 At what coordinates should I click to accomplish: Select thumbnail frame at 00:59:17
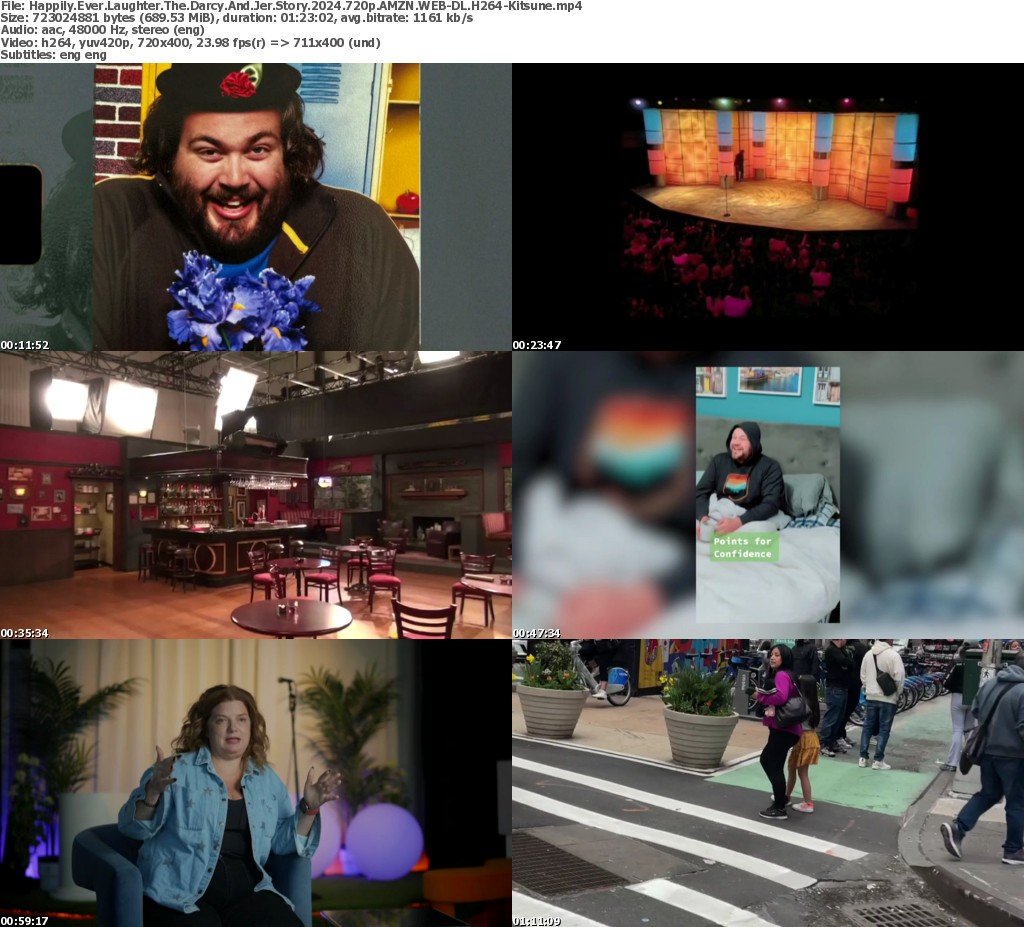(256, 783)
